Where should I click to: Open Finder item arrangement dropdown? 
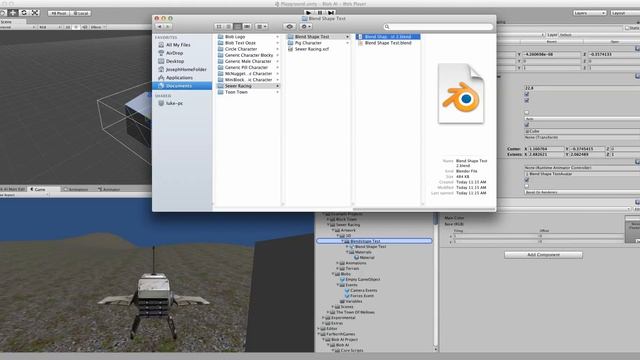[261, 27]
